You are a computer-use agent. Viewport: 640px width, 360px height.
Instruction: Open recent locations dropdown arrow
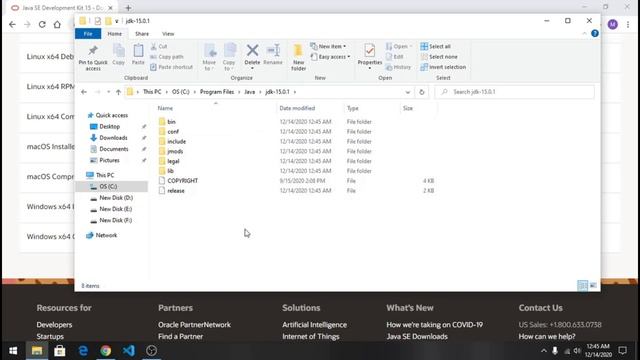click(x=108, y=92)
